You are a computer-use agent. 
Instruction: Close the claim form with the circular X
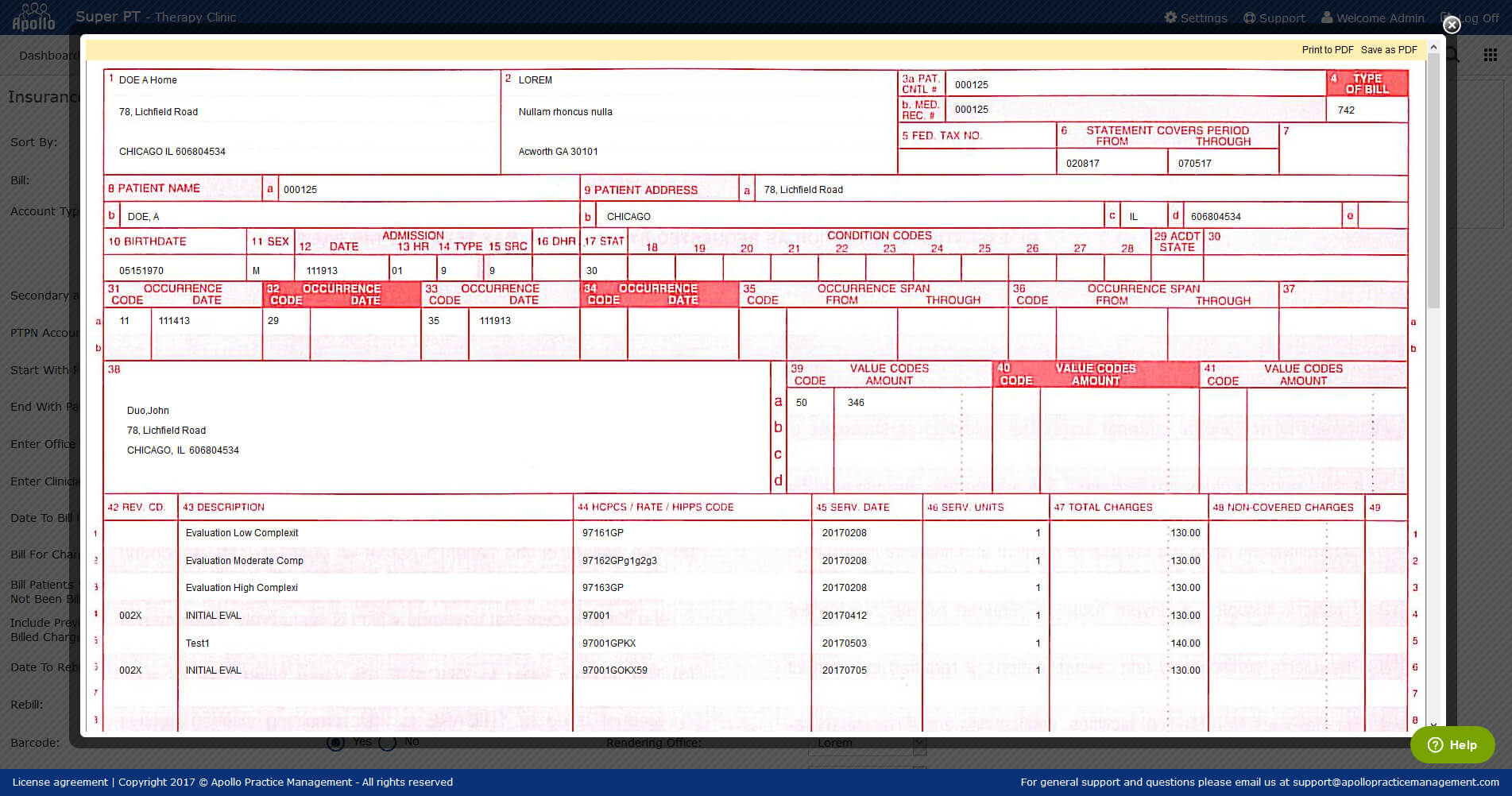click(x=1452, y=25)
